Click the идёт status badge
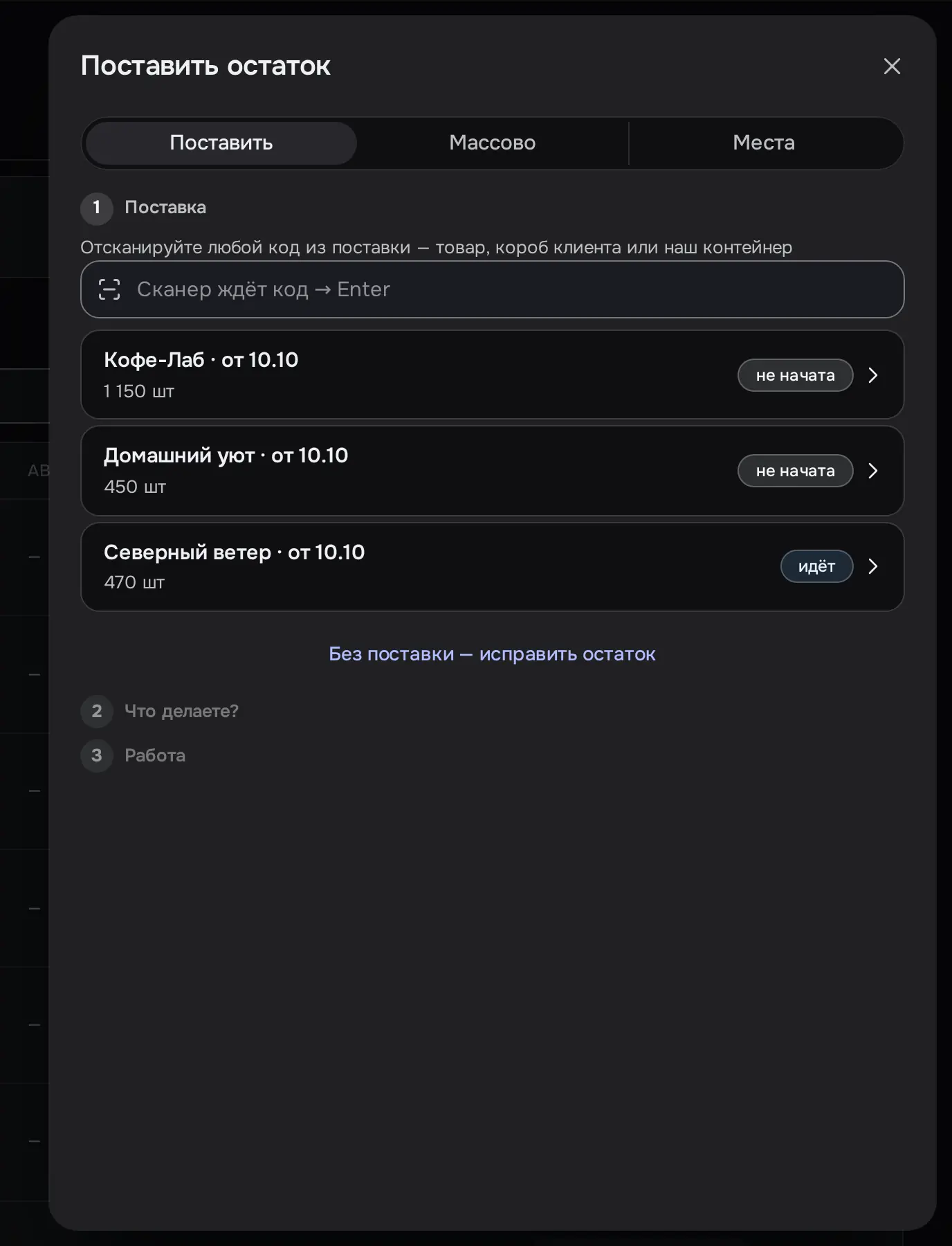 coord(816,566)
